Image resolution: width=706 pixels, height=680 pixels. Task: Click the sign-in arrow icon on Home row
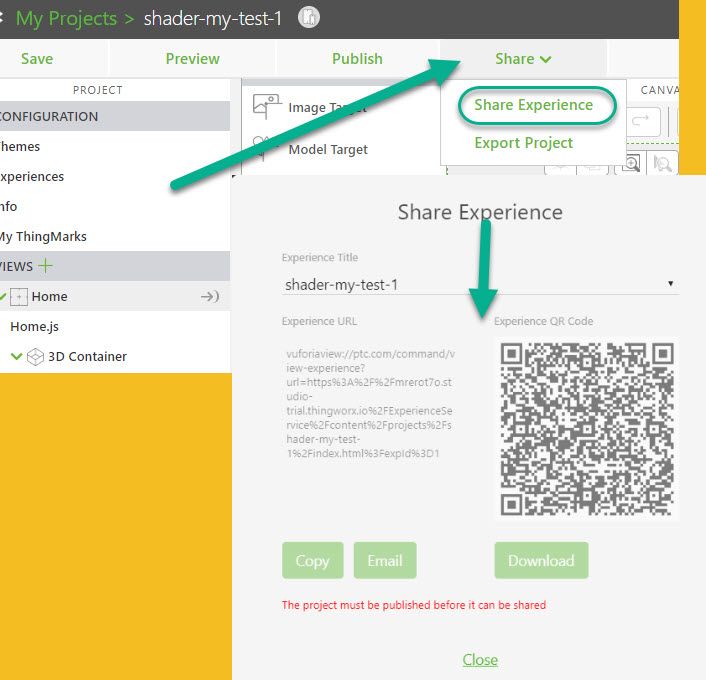pos(210,296)
